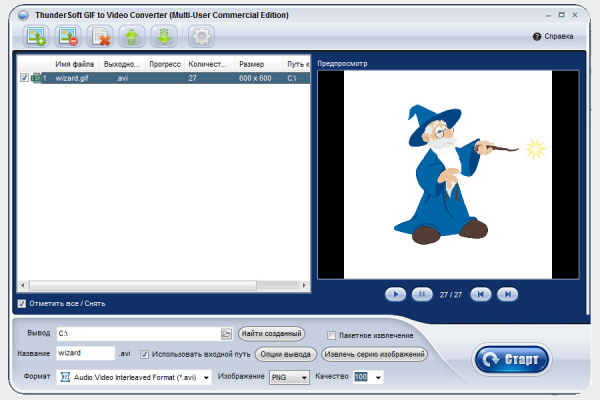Go to next frame in preview
Image resolution: width=600 pixels, height=400 pixels.
507,294
